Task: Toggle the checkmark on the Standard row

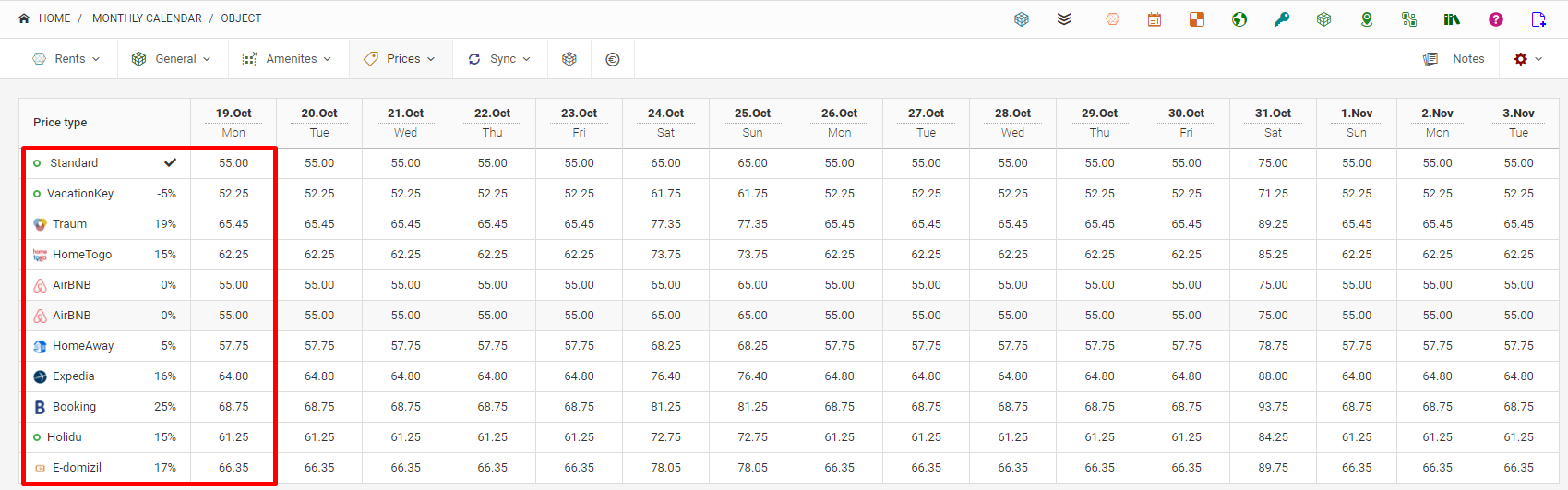Action: [170, 162]
